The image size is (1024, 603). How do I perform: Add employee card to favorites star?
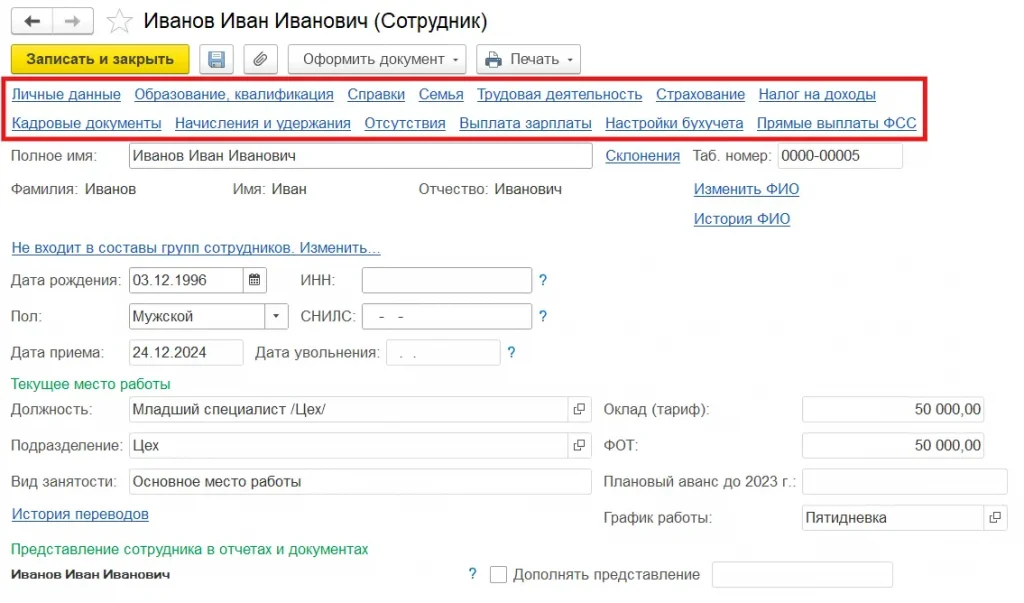point(119,21)
